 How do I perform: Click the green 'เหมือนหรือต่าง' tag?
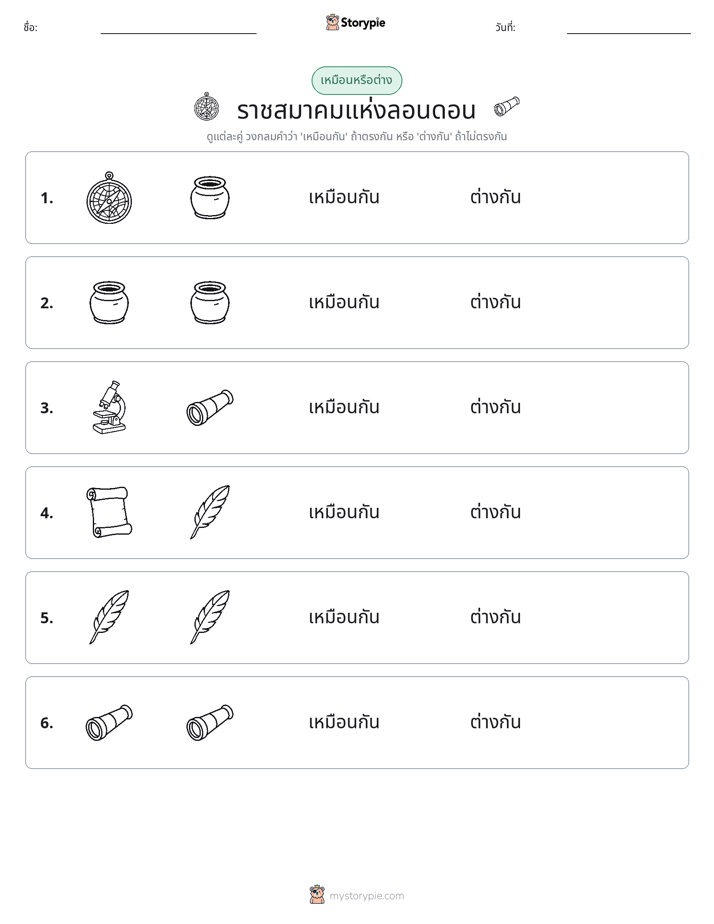click(x=356, y=80)
